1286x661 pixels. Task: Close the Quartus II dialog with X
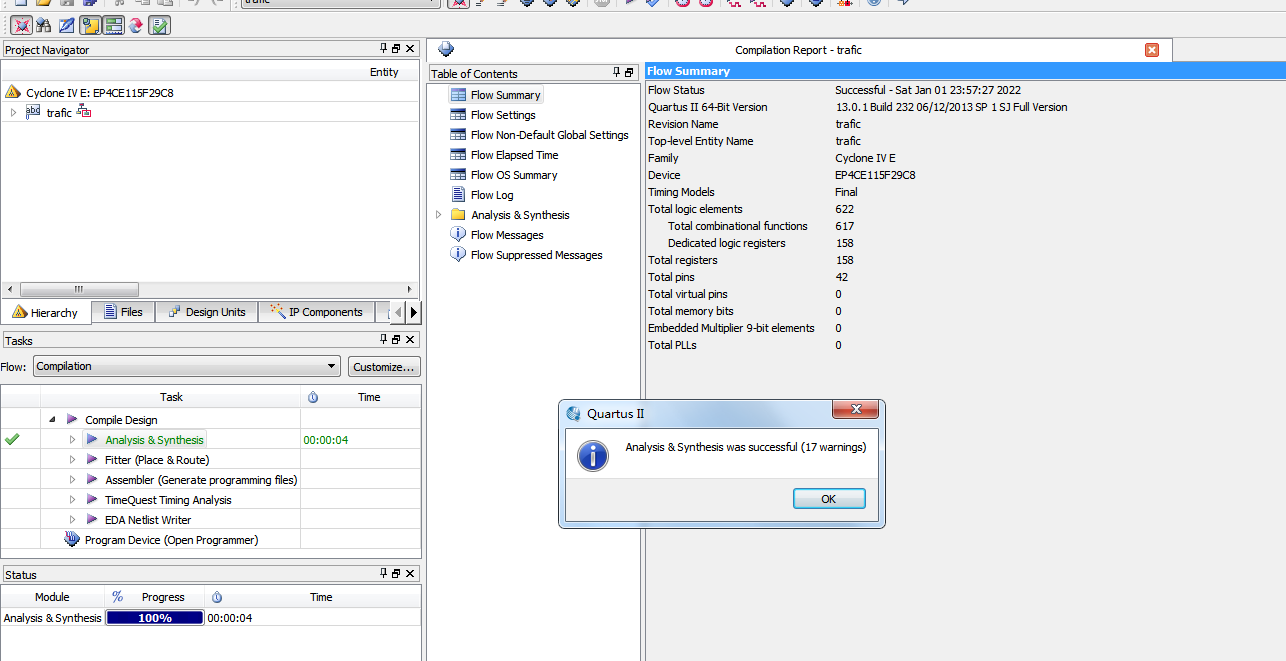click(856, 410)
